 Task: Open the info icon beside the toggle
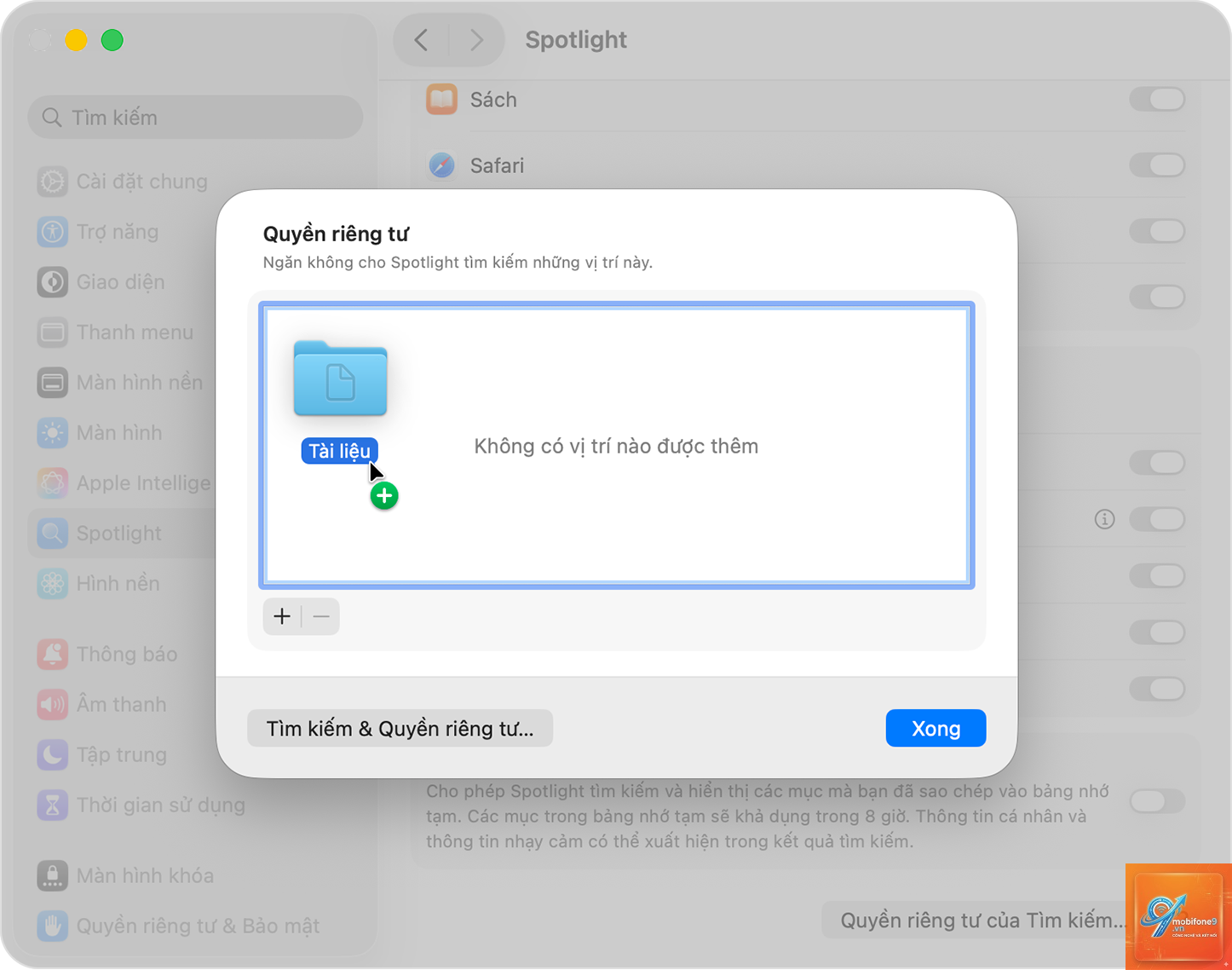point(1104,519)
